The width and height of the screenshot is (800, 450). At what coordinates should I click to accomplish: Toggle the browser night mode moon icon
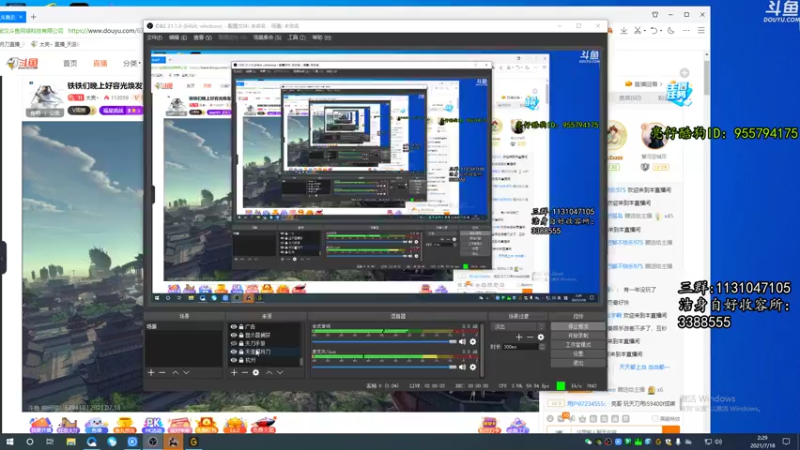pos(671,31)
